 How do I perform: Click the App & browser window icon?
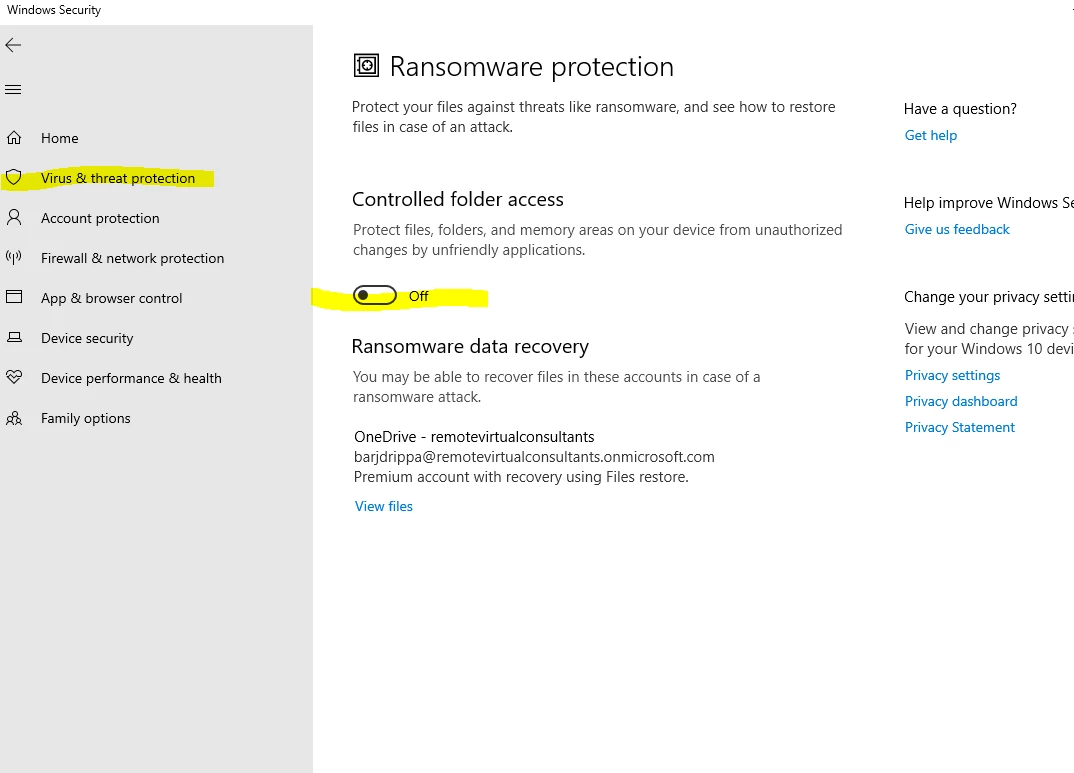click(x=14, y=297)
